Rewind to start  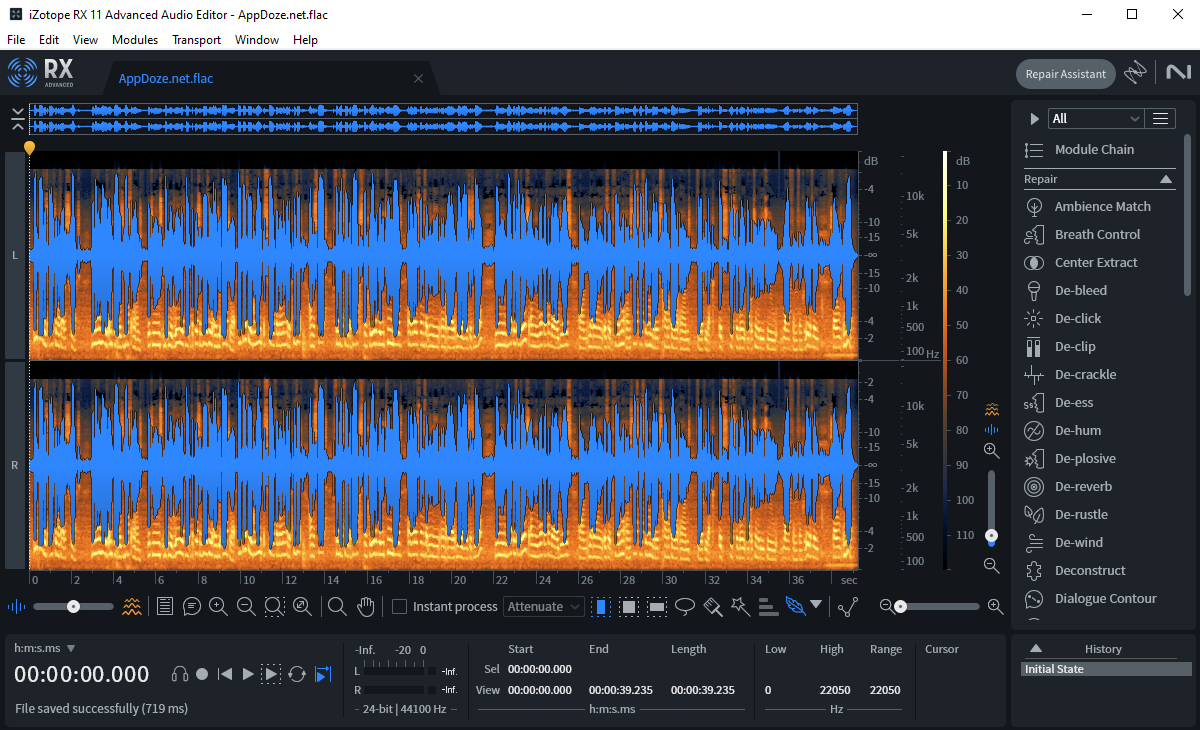[225, 674]
